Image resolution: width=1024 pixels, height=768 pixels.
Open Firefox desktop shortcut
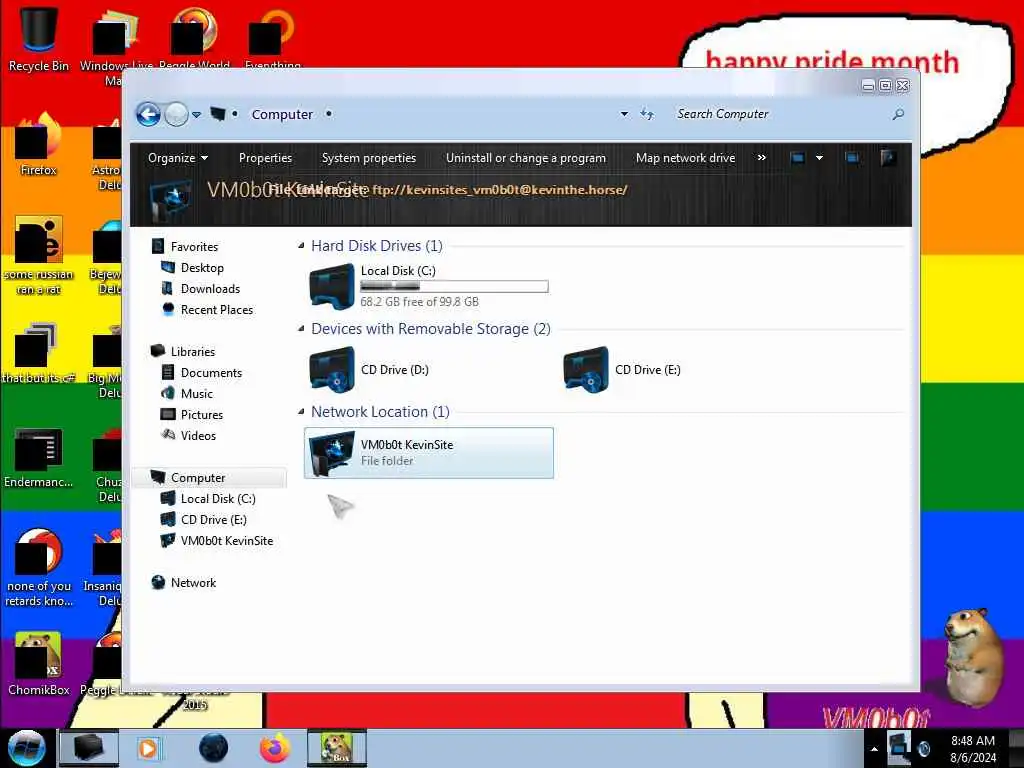(x=39, y=143)
